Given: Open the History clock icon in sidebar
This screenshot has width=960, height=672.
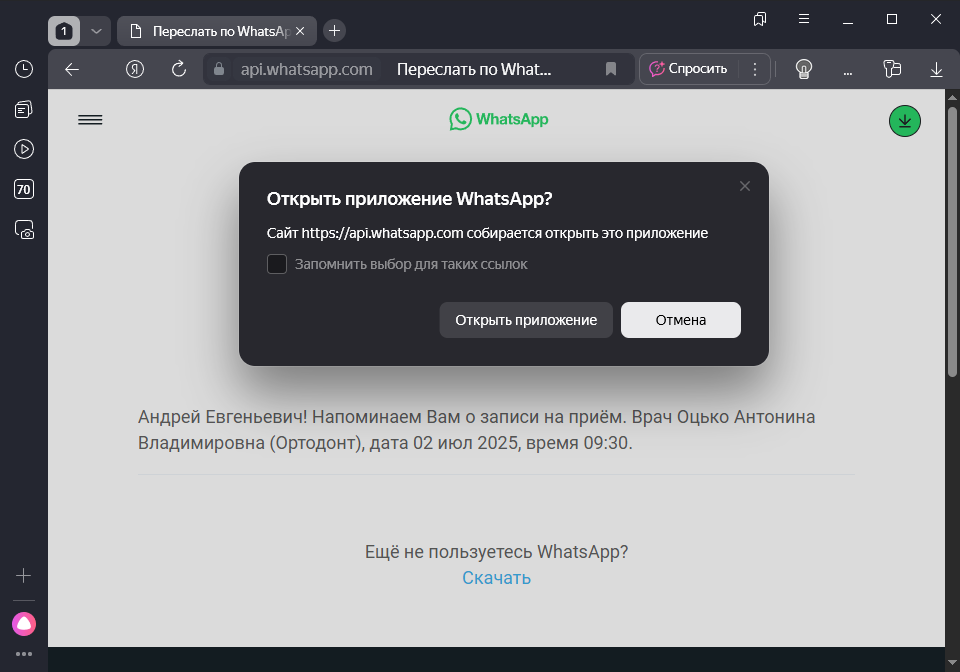Looking at the screenshot, I should coord(24,69).
